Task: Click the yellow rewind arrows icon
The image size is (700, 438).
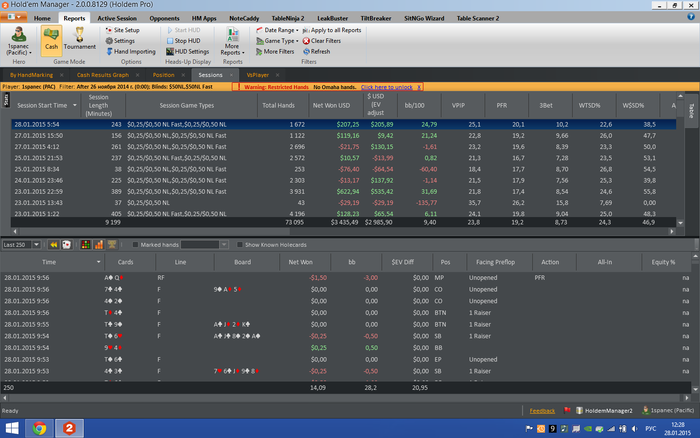Action: [x=53, y=245]
